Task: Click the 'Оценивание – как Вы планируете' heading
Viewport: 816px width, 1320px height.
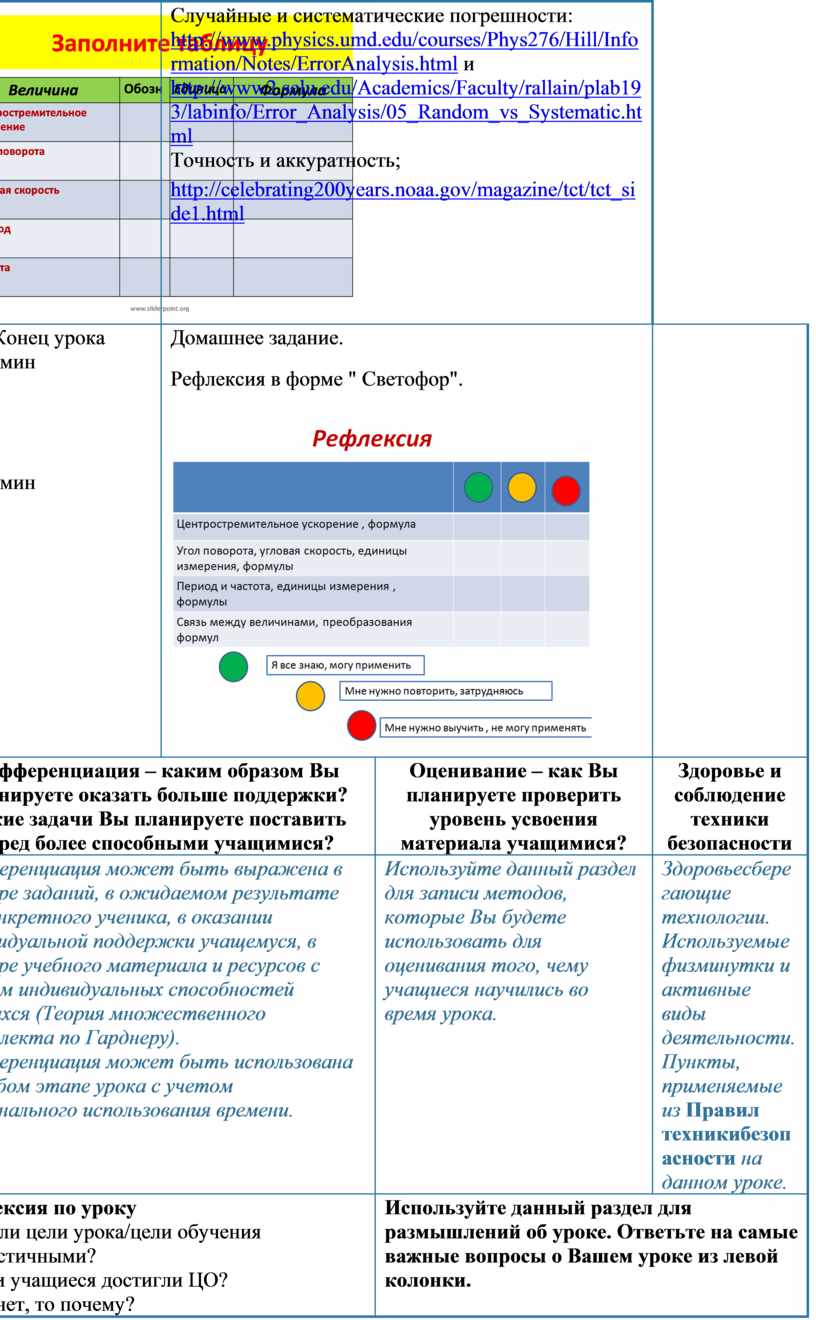Action: click(513, 807)
